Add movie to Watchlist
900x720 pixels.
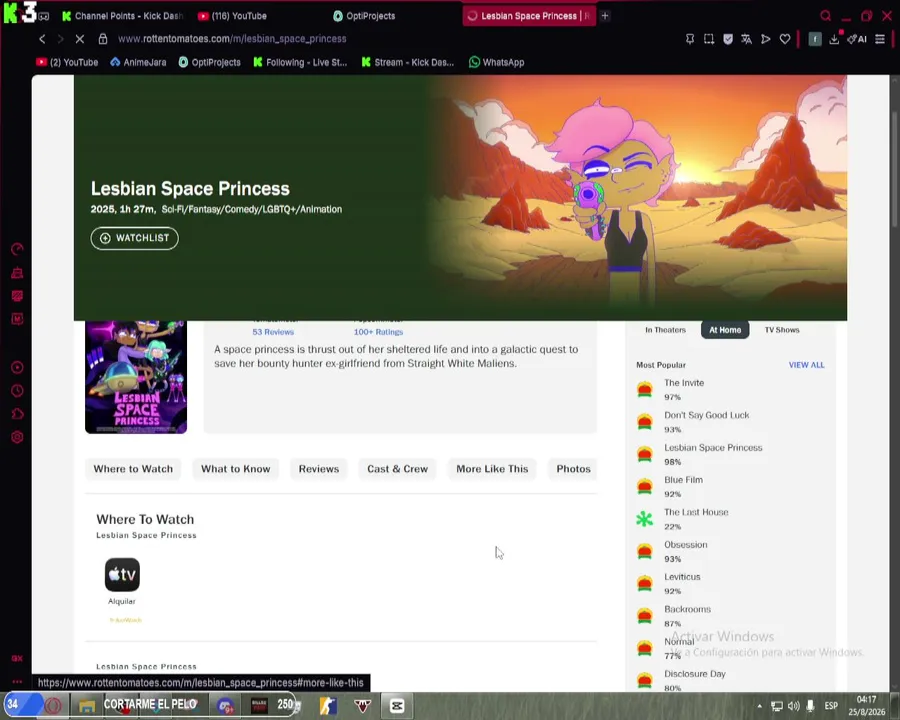134,238
